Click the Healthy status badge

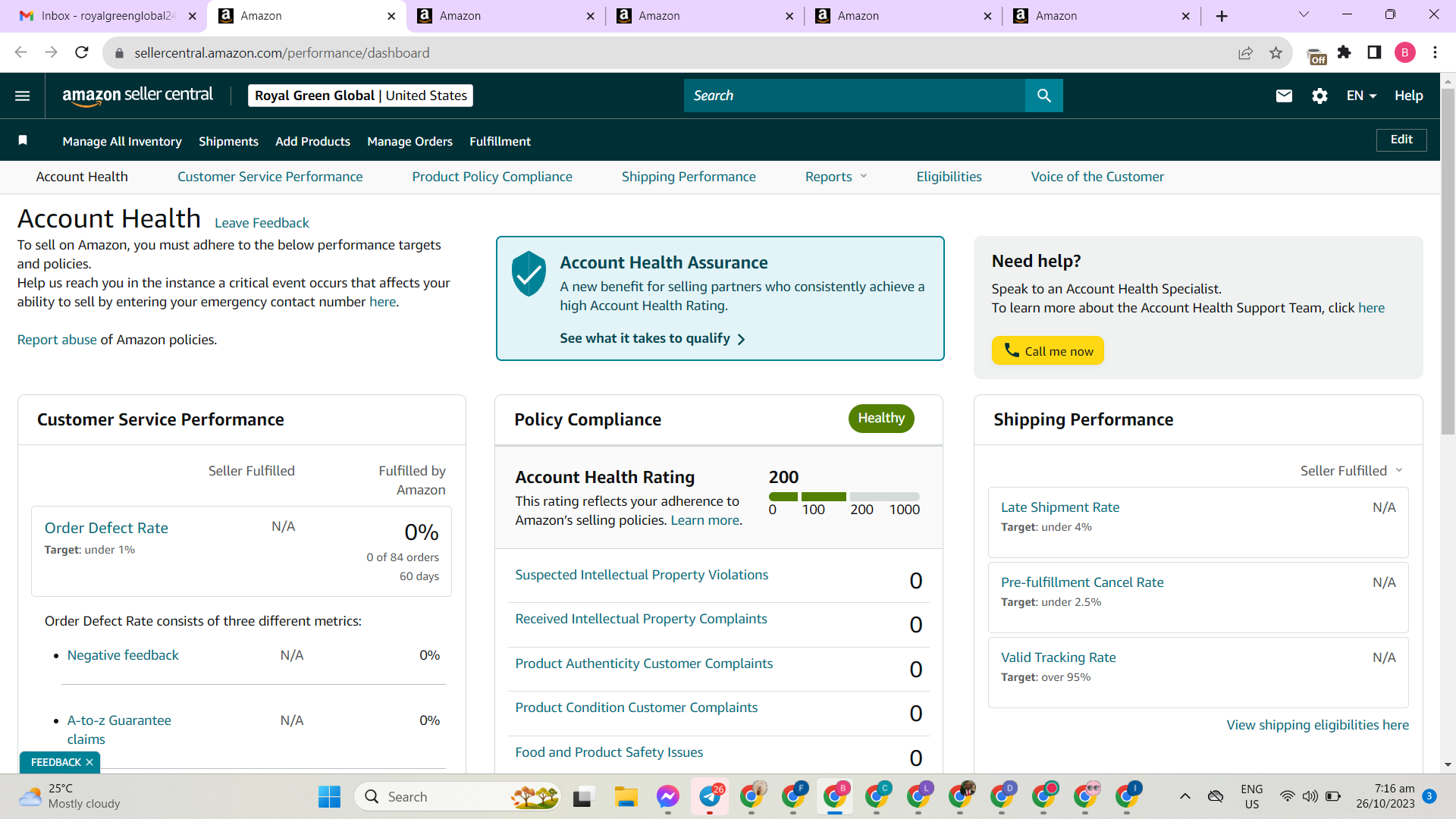(x=881, y=419)
